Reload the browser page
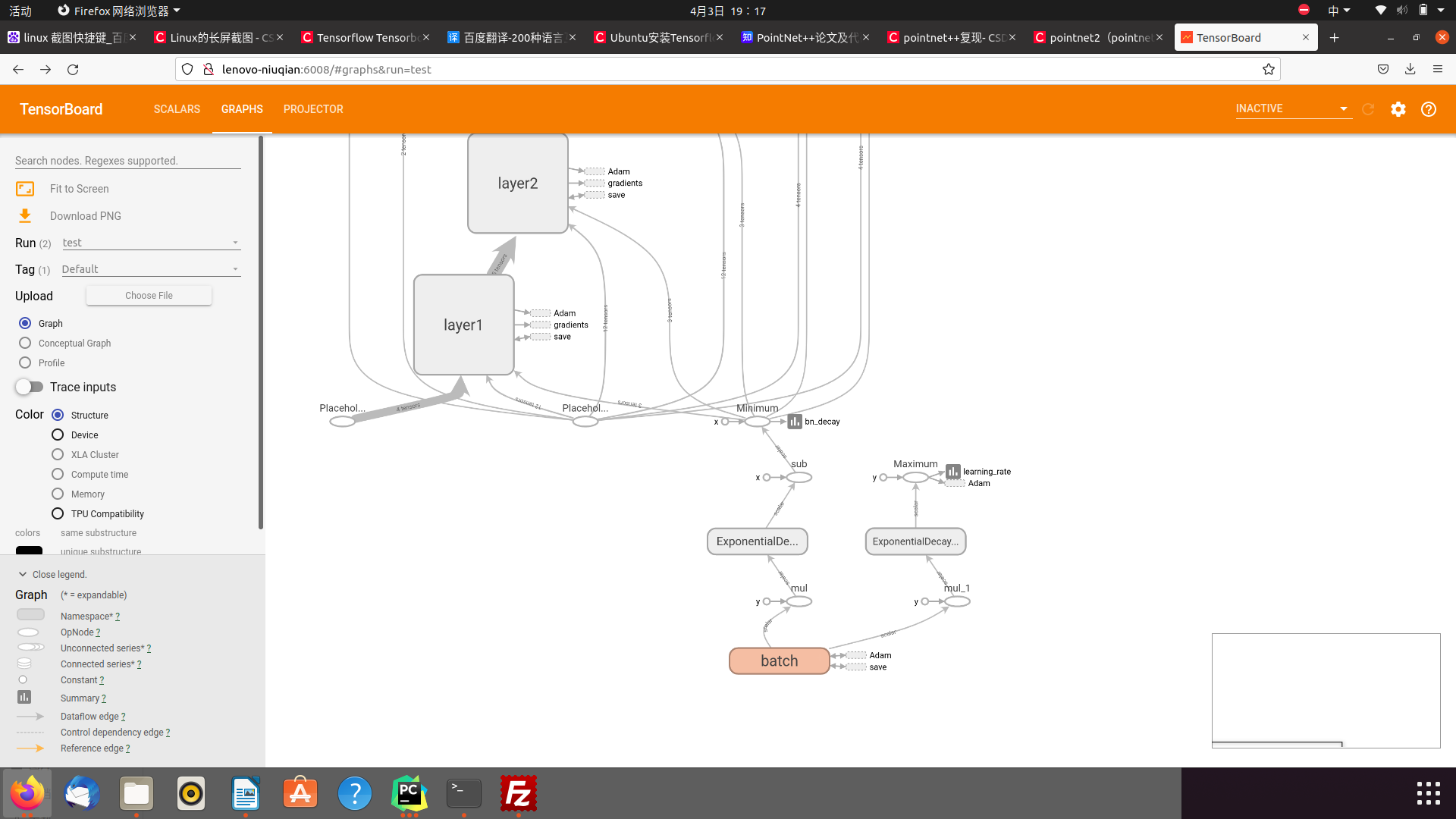This screenshot has width=1456, height=819. [x=73, y=69]
